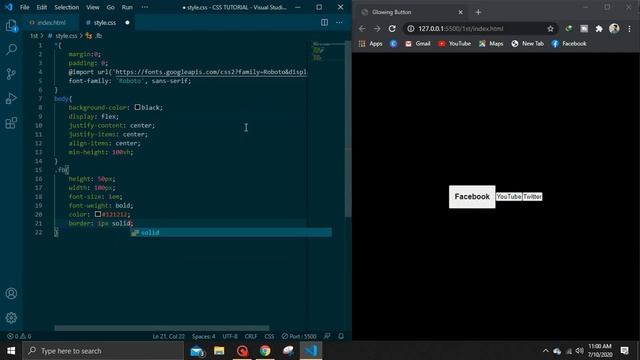This screenshot has width=640, height=360.
Task: Open the New Tab bookmark
Action: 527,44
